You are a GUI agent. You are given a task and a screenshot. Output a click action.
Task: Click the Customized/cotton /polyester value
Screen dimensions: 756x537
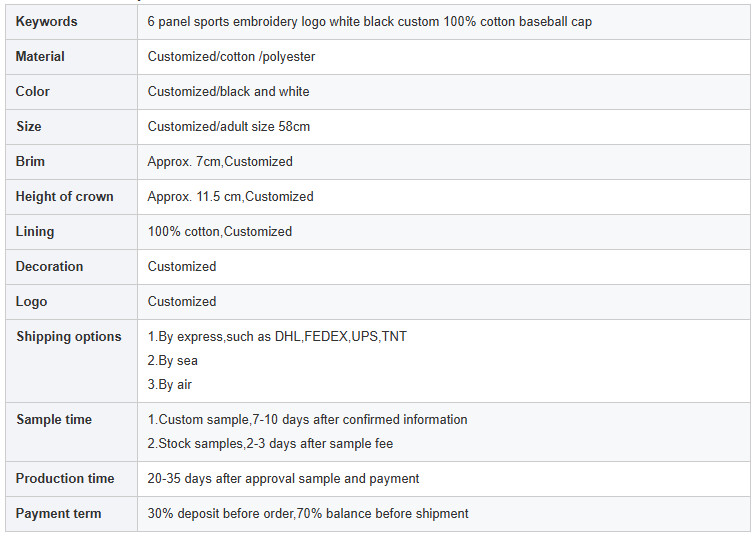click(x=231, y=57)
